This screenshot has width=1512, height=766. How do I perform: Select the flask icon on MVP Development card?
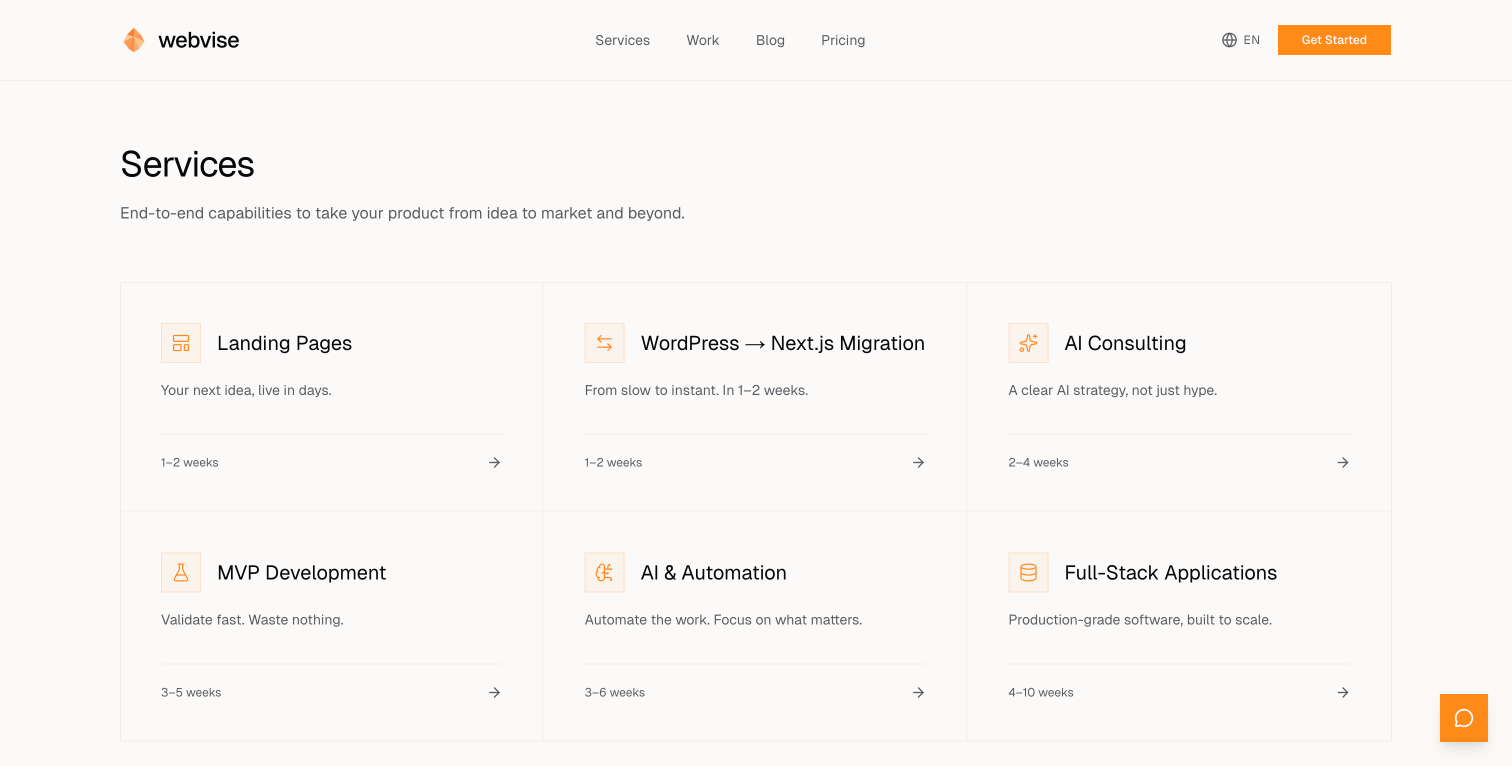[x=181, y=572]
